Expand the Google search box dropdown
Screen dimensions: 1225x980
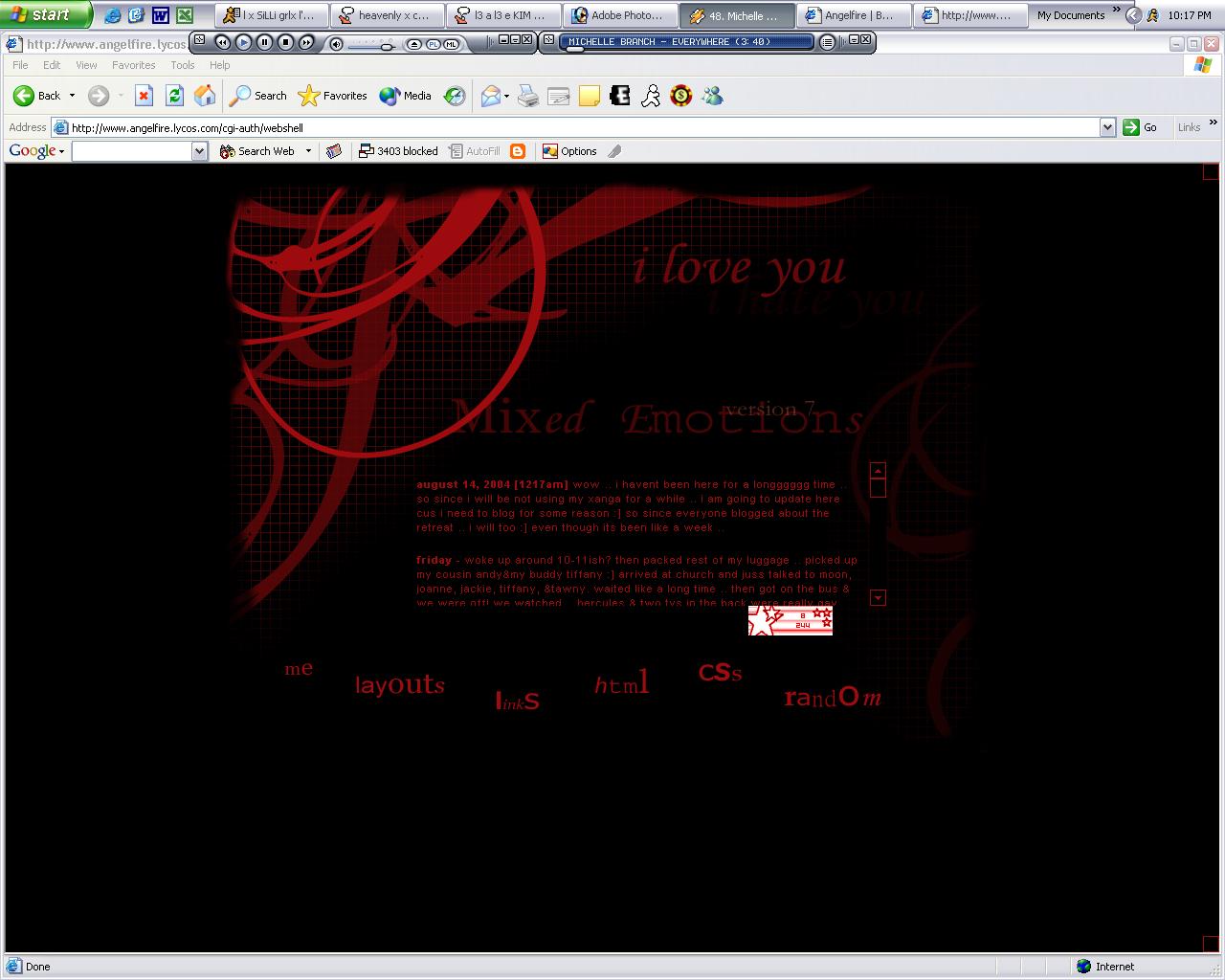click(199, 151)
